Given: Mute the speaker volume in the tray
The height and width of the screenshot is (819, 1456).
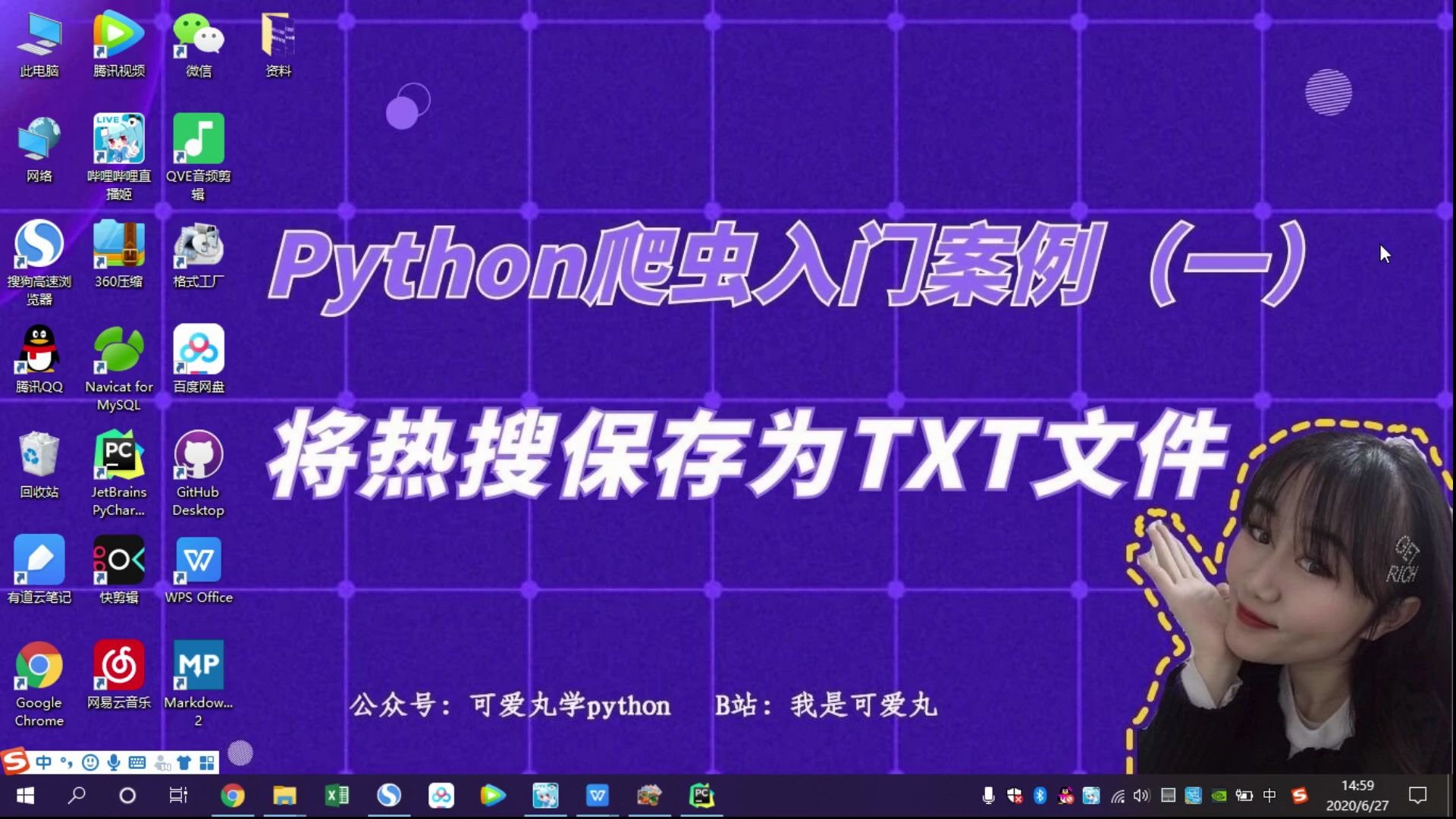Looking at the screenshot, I should (1141, 796).
